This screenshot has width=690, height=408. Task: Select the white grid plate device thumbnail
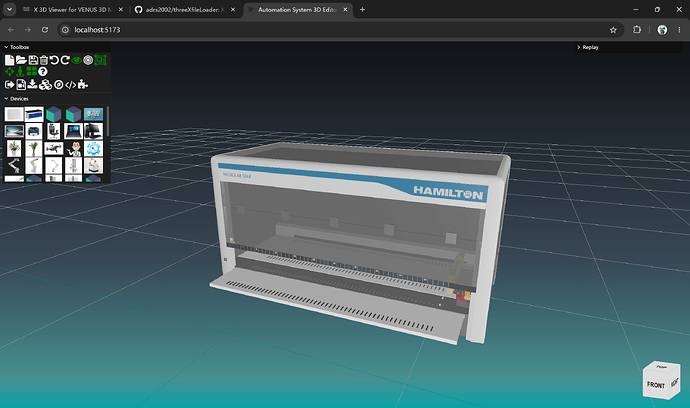(14, 114)
